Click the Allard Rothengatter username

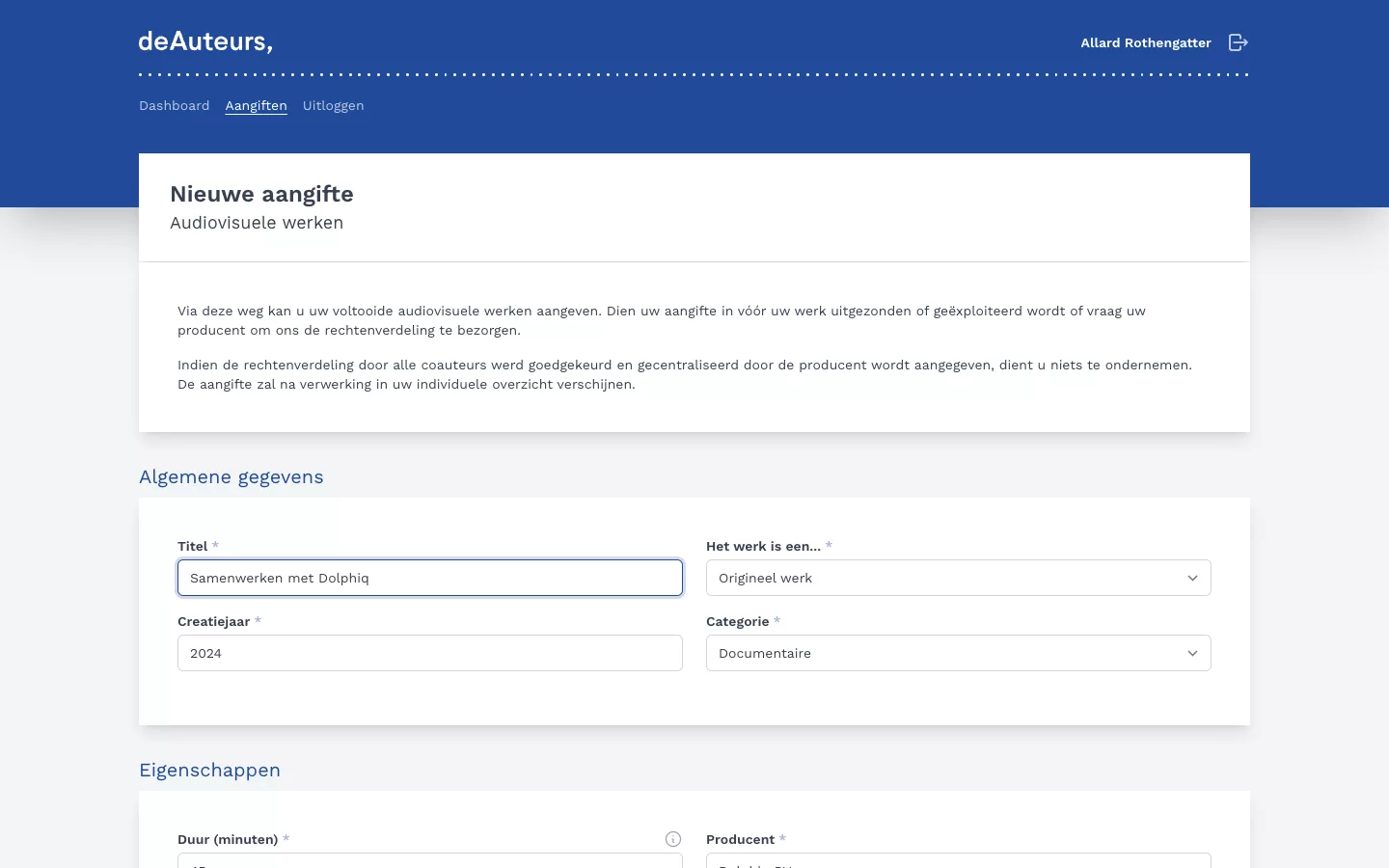point(1145,43)
